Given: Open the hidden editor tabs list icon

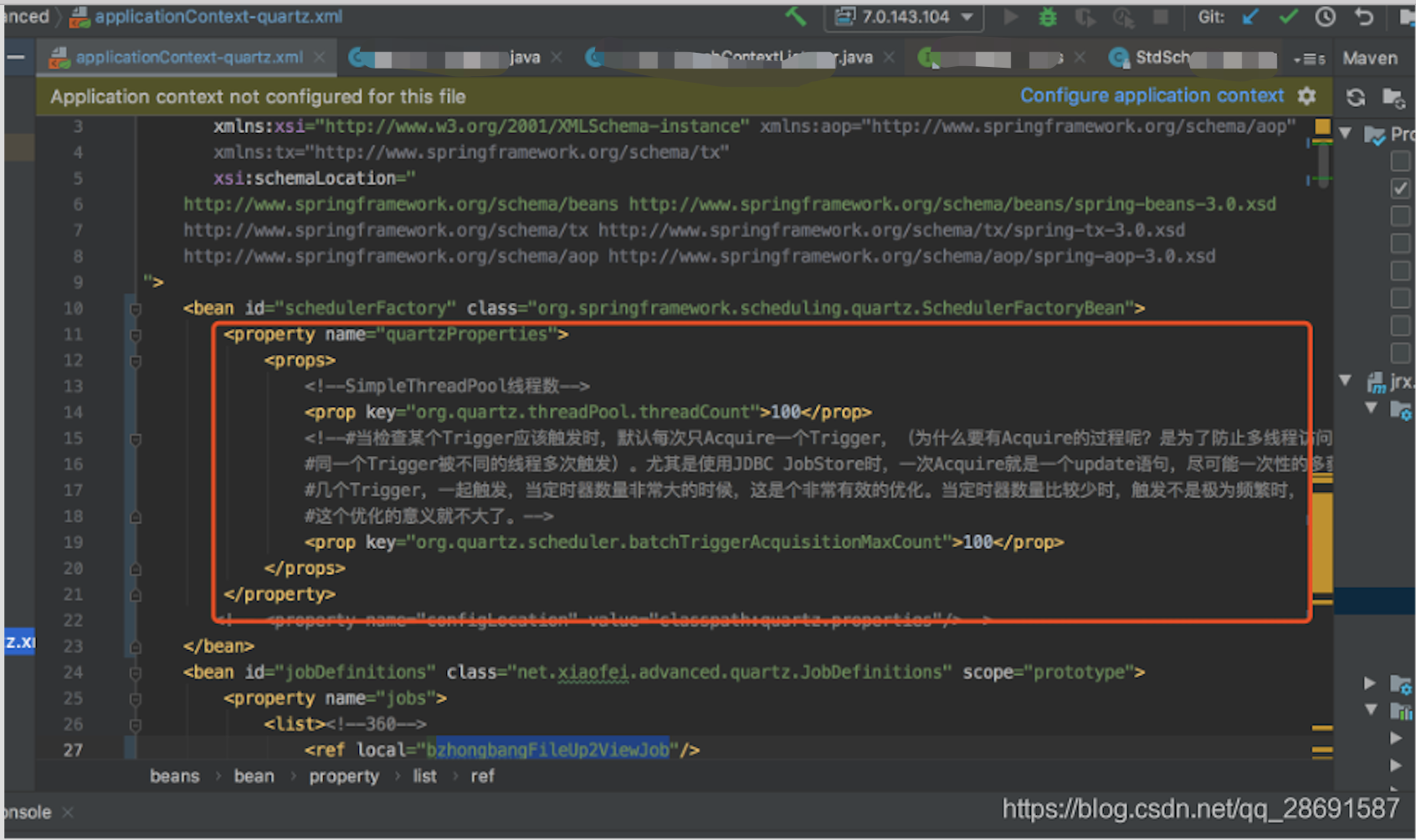Looking at the screenshot, I should 1309,59.
